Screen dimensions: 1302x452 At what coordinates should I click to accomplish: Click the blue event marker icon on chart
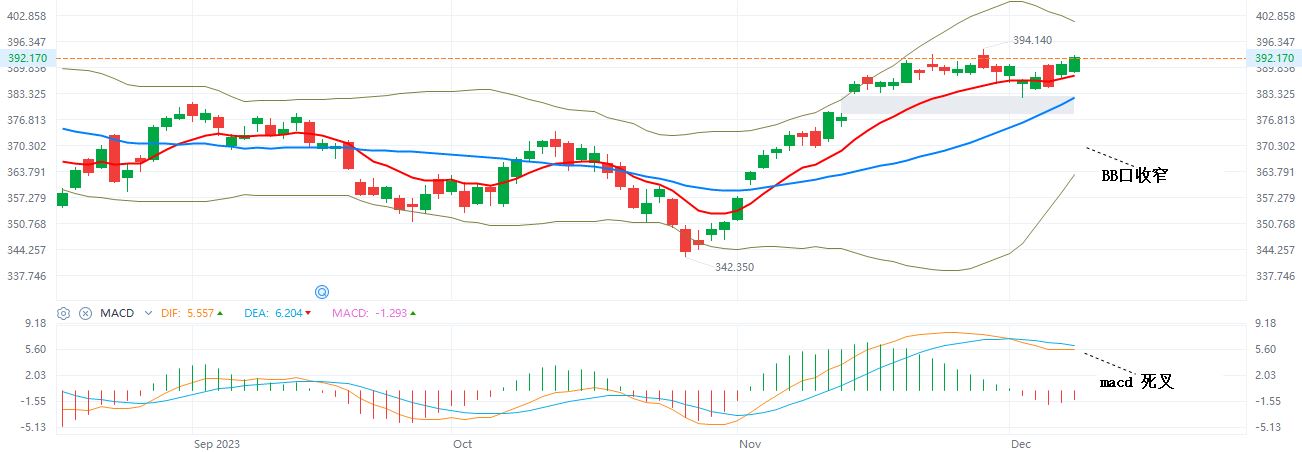pos(322,292)
